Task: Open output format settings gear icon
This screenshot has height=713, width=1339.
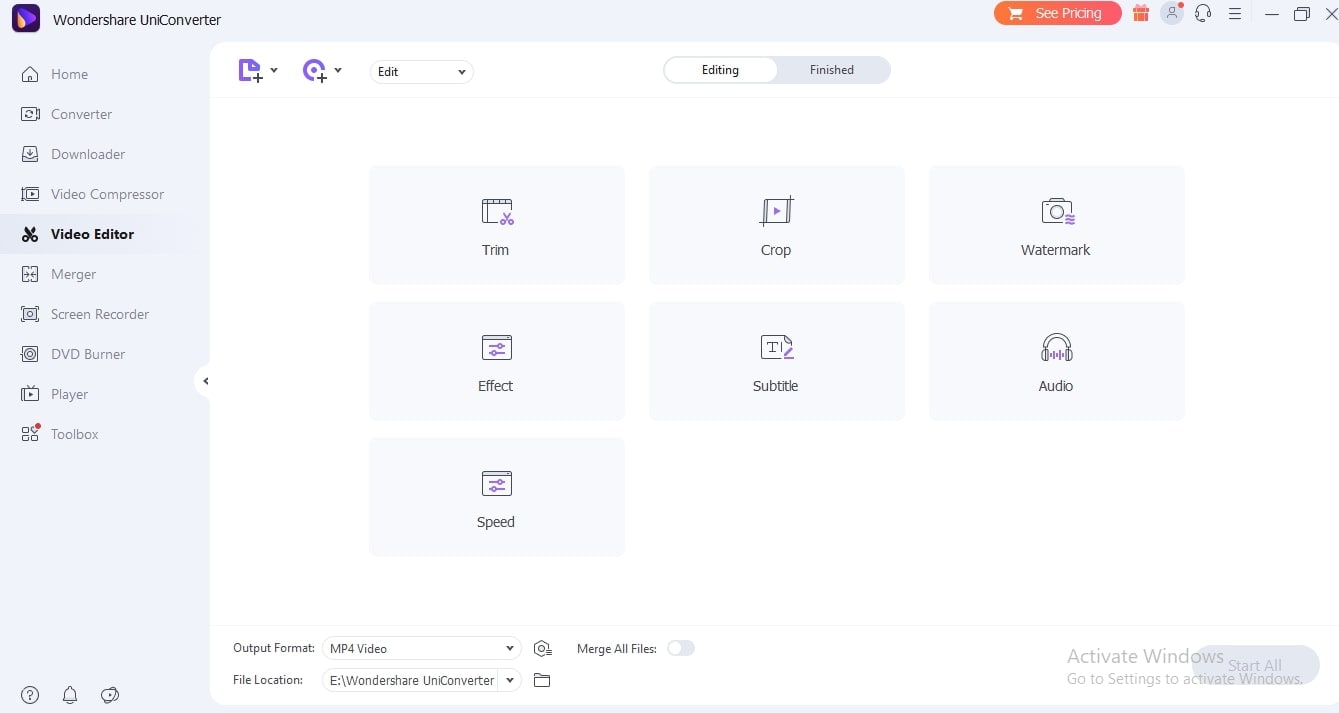Action: tap(543, 649)
